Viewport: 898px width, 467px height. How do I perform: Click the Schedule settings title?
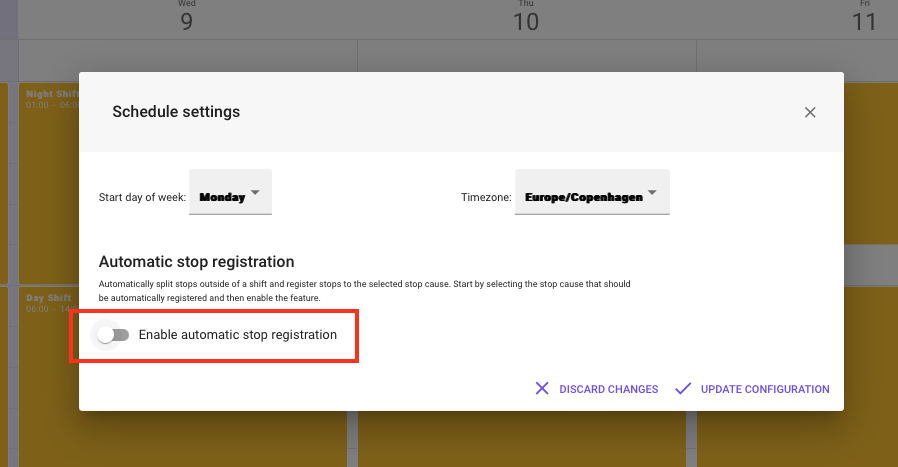[176, 112]
